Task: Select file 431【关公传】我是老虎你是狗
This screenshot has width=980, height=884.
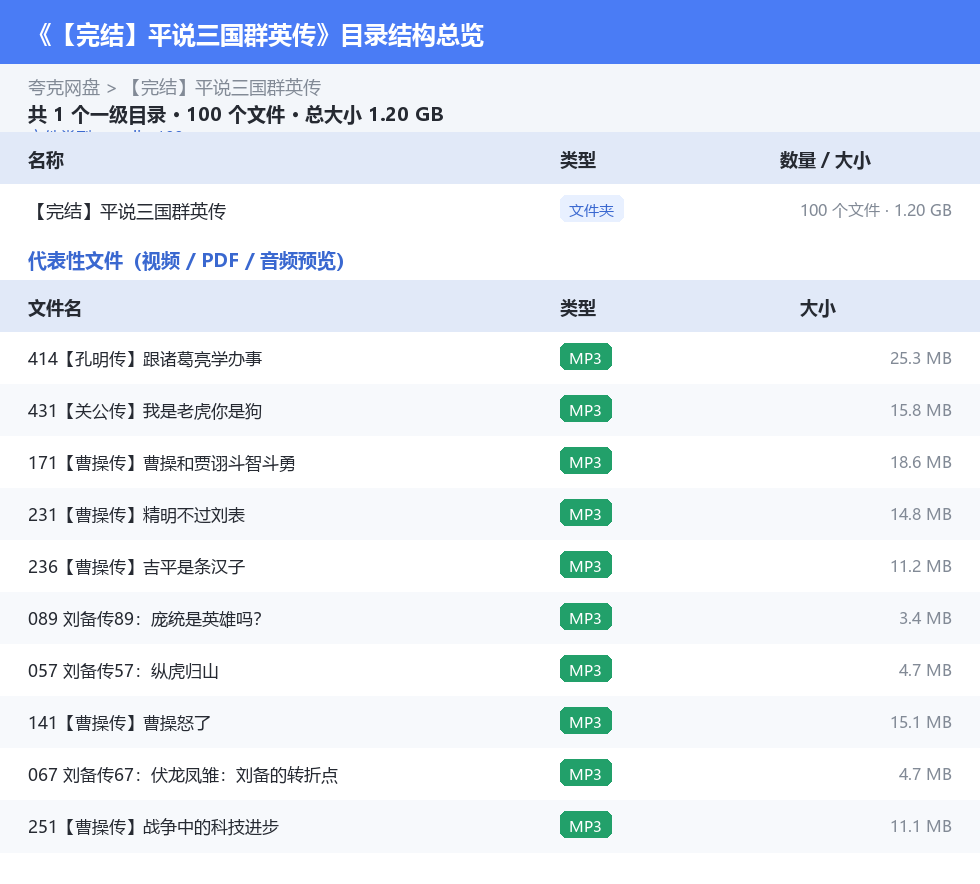Action: click(x=145, y=411)
